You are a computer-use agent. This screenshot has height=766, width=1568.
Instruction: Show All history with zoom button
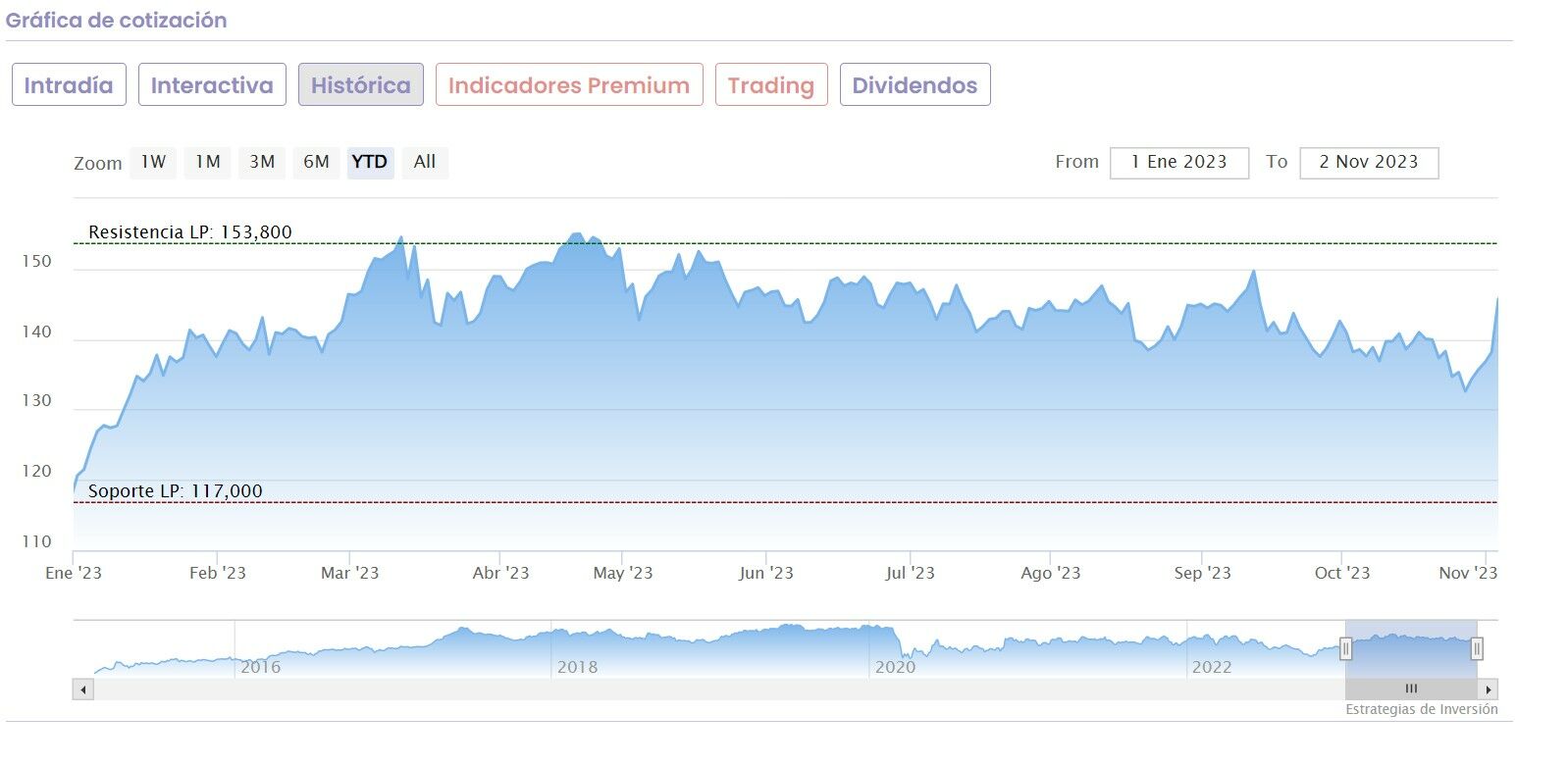(425, 162)
